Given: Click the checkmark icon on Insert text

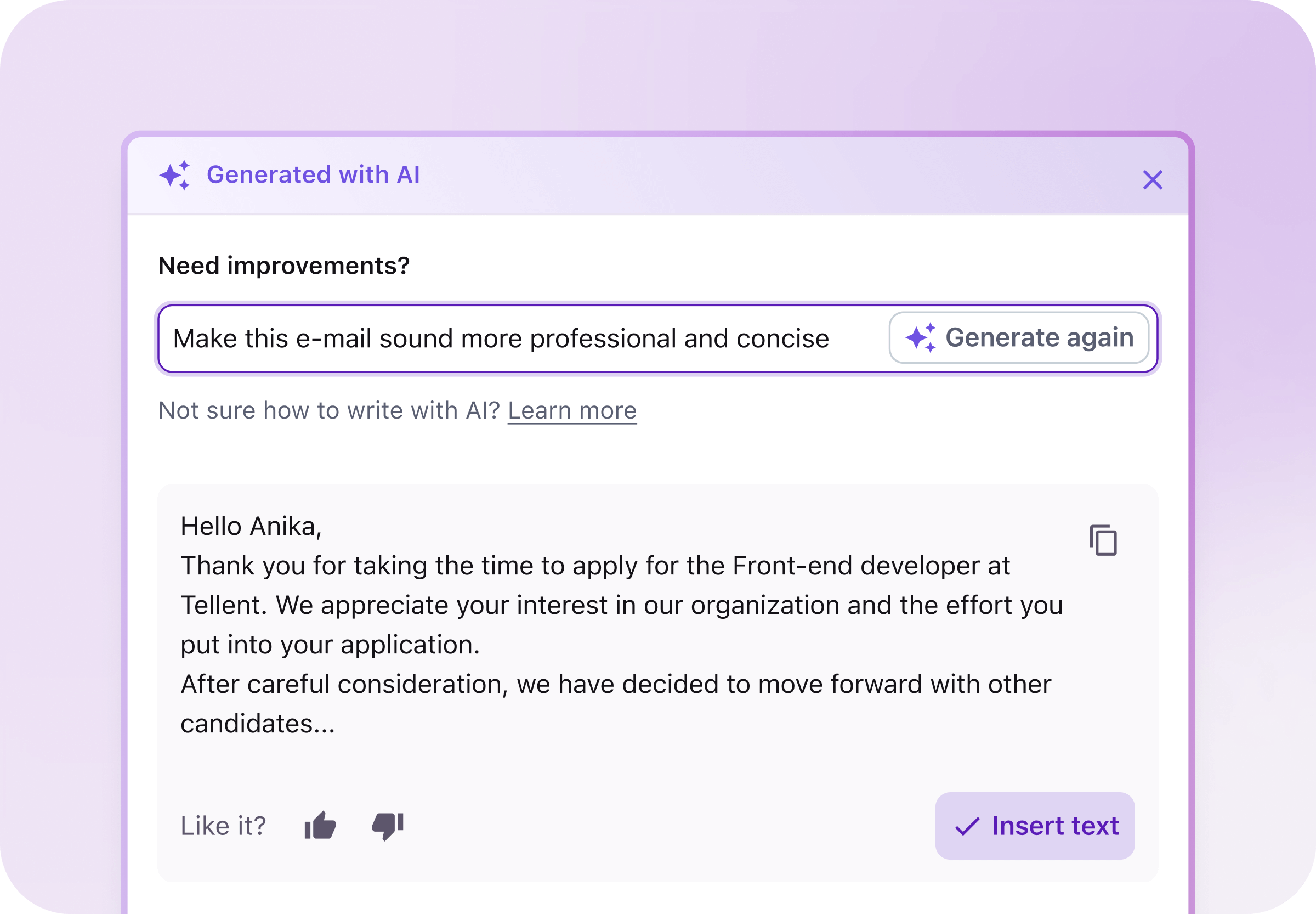Looking at the screenshot, I should click(x=967, y=826).
